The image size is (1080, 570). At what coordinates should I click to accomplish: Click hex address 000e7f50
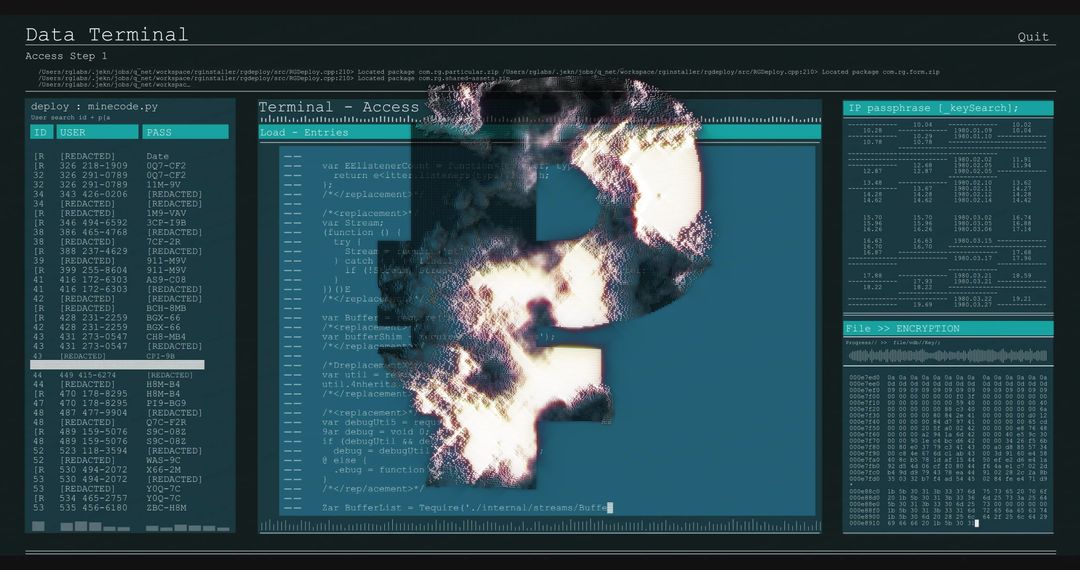[x=864, y=428]
